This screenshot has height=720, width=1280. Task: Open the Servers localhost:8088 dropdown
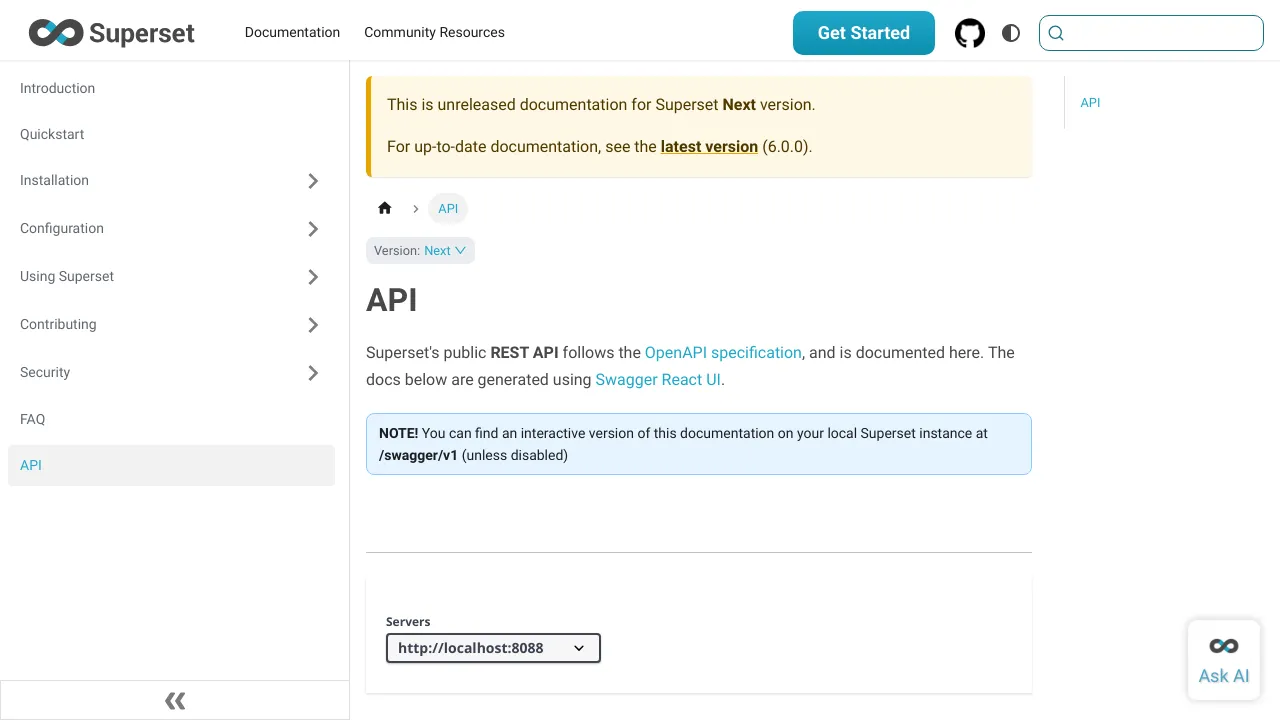pos(493,648)
